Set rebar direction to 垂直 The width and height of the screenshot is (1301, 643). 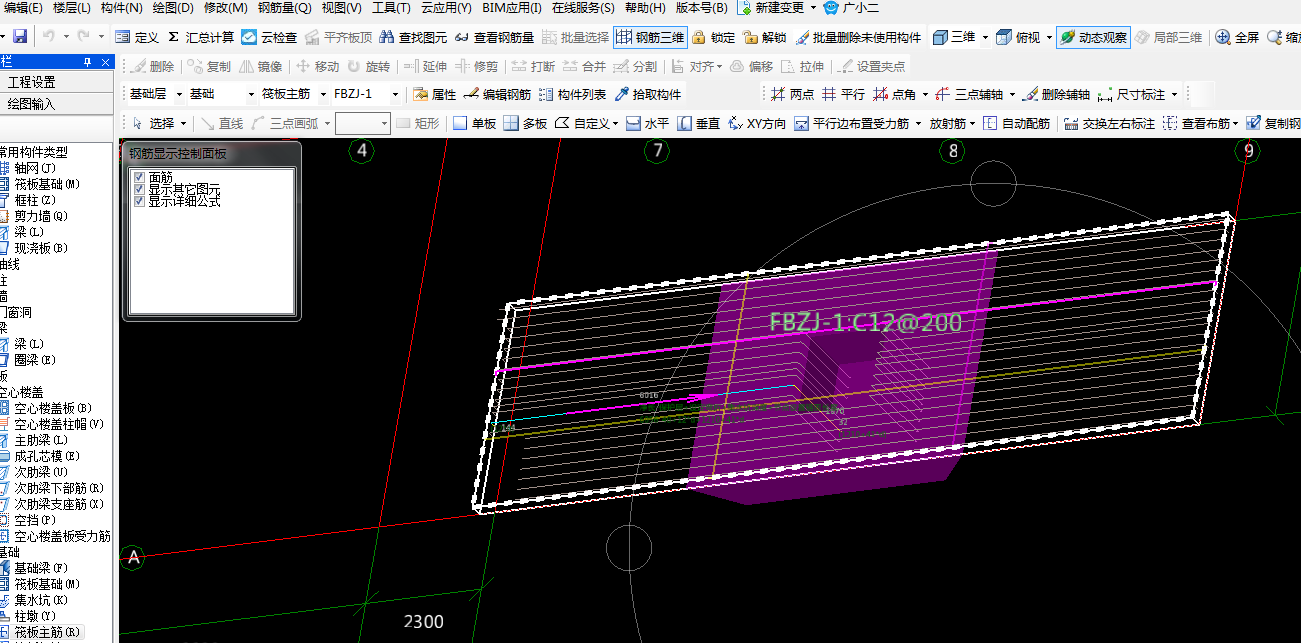click(698, 123)
